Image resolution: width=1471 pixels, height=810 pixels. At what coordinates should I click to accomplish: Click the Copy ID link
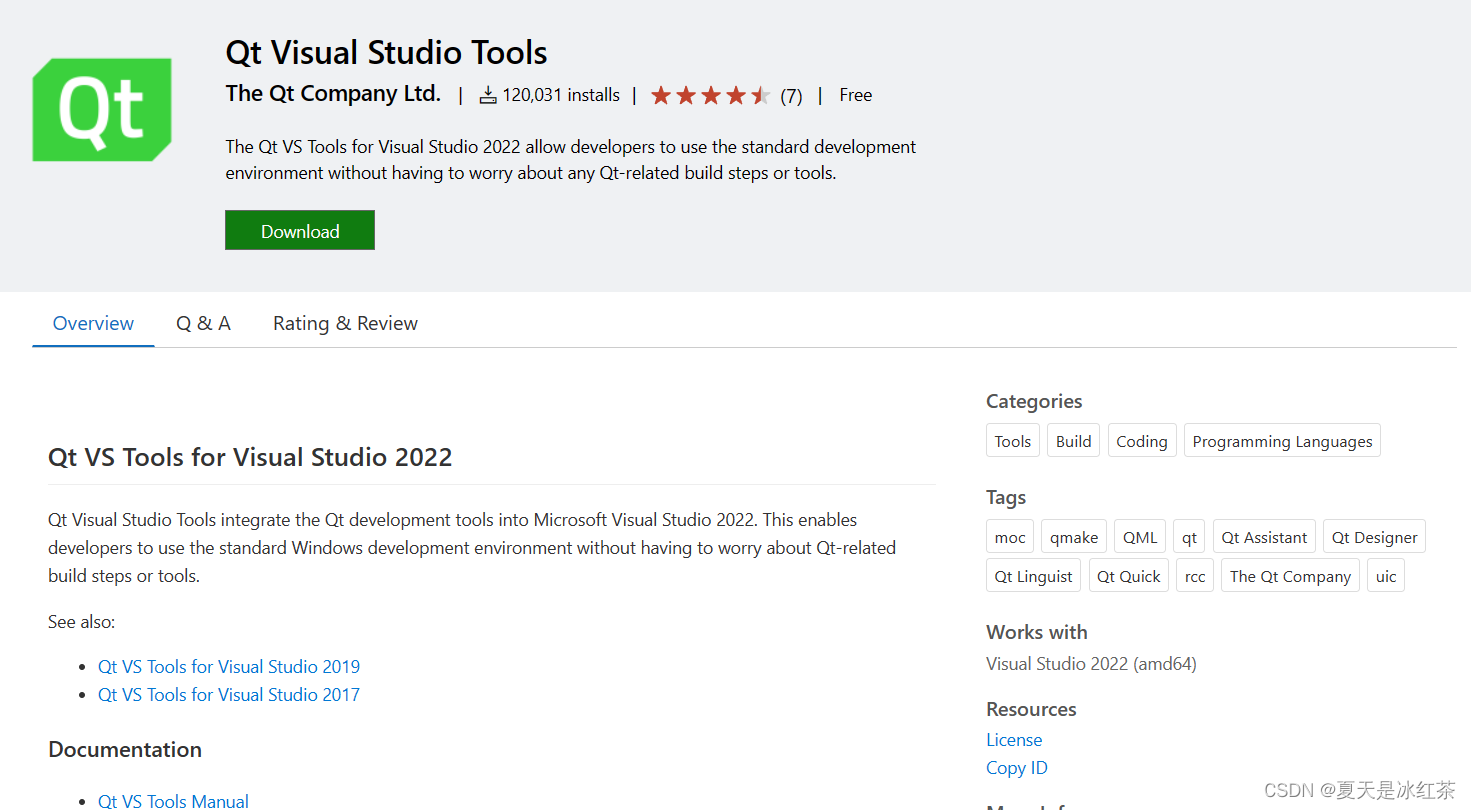tap(1017, 768)
